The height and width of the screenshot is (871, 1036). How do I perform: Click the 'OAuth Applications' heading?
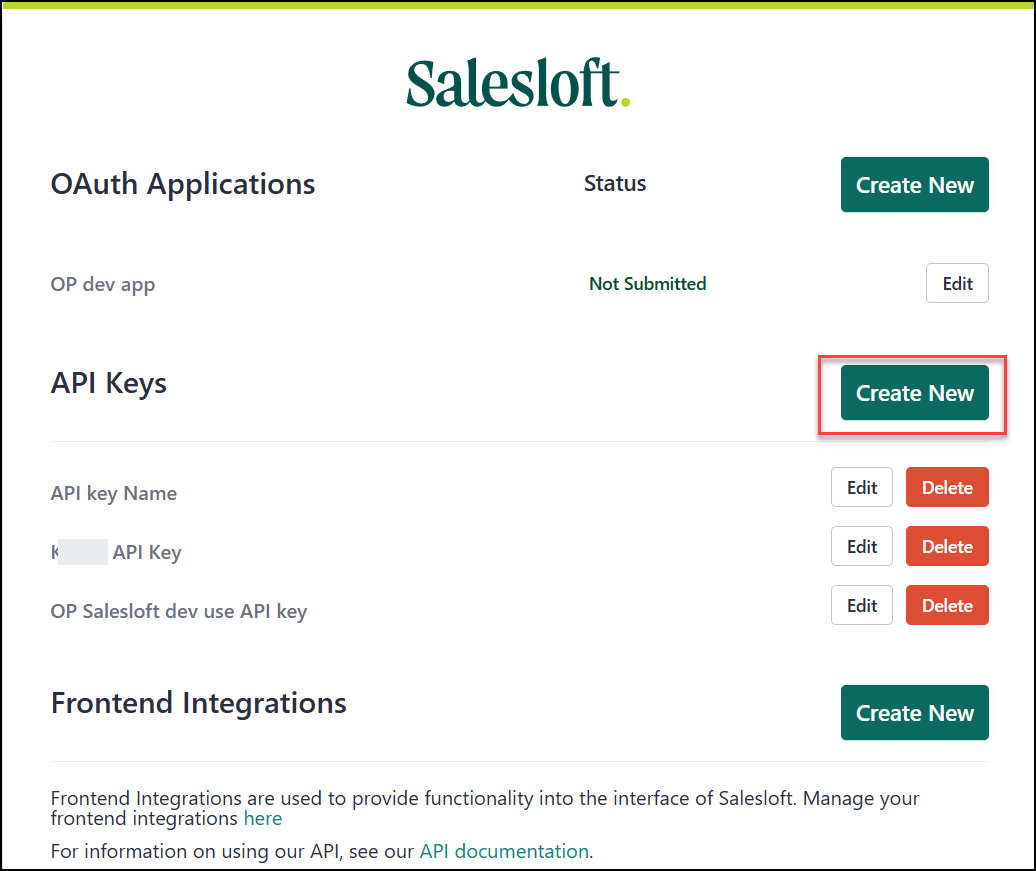183,184
